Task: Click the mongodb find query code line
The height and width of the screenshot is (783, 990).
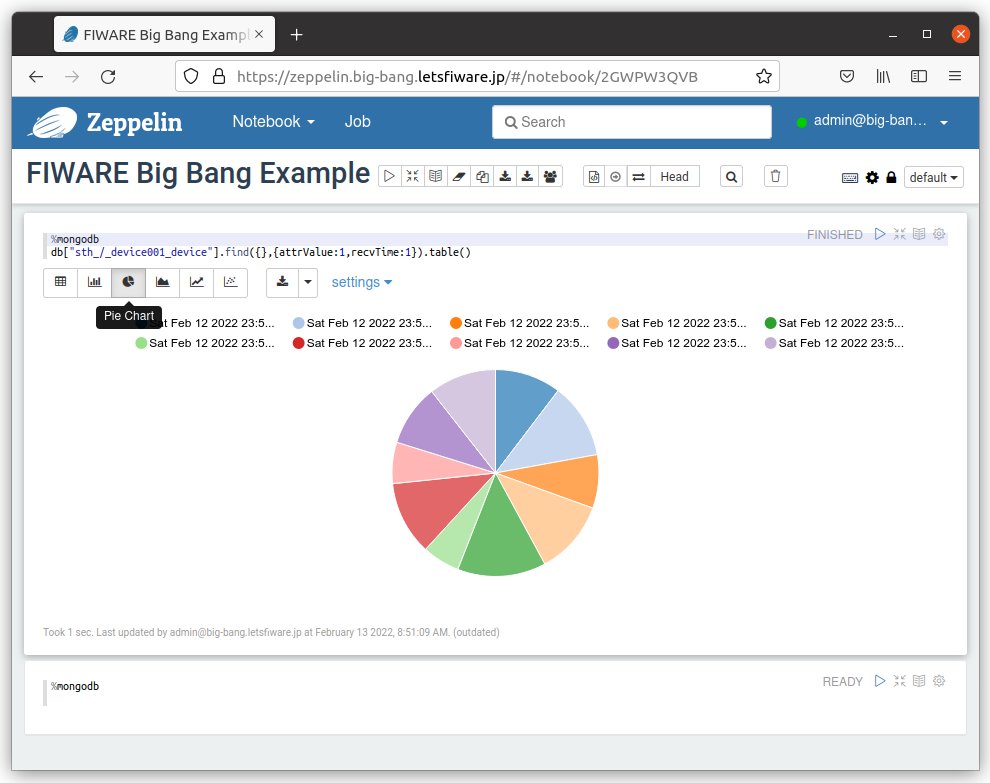Action: pos(261,252)
